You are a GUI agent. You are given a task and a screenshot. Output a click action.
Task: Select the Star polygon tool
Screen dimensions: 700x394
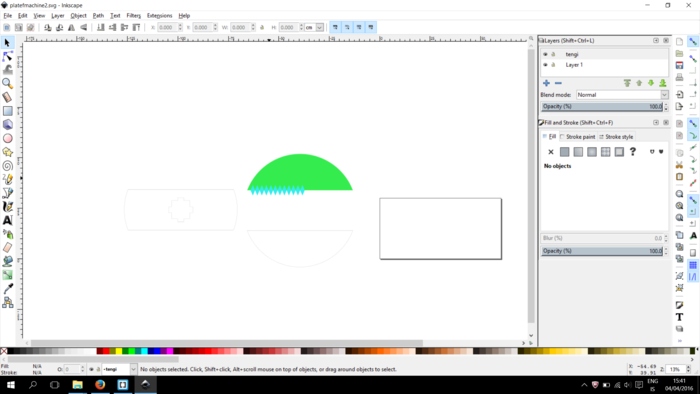pos(7,152)
